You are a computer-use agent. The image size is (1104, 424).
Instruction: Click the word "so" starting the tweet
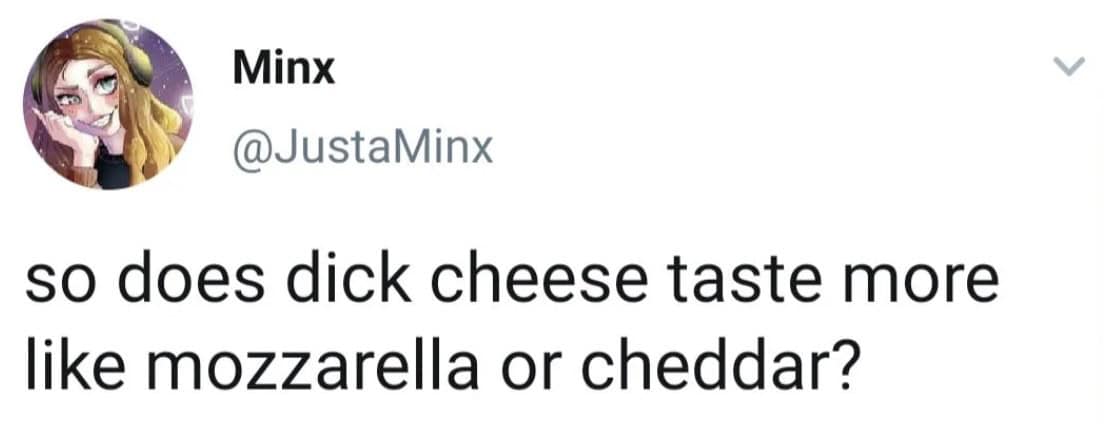pos(56,283)
